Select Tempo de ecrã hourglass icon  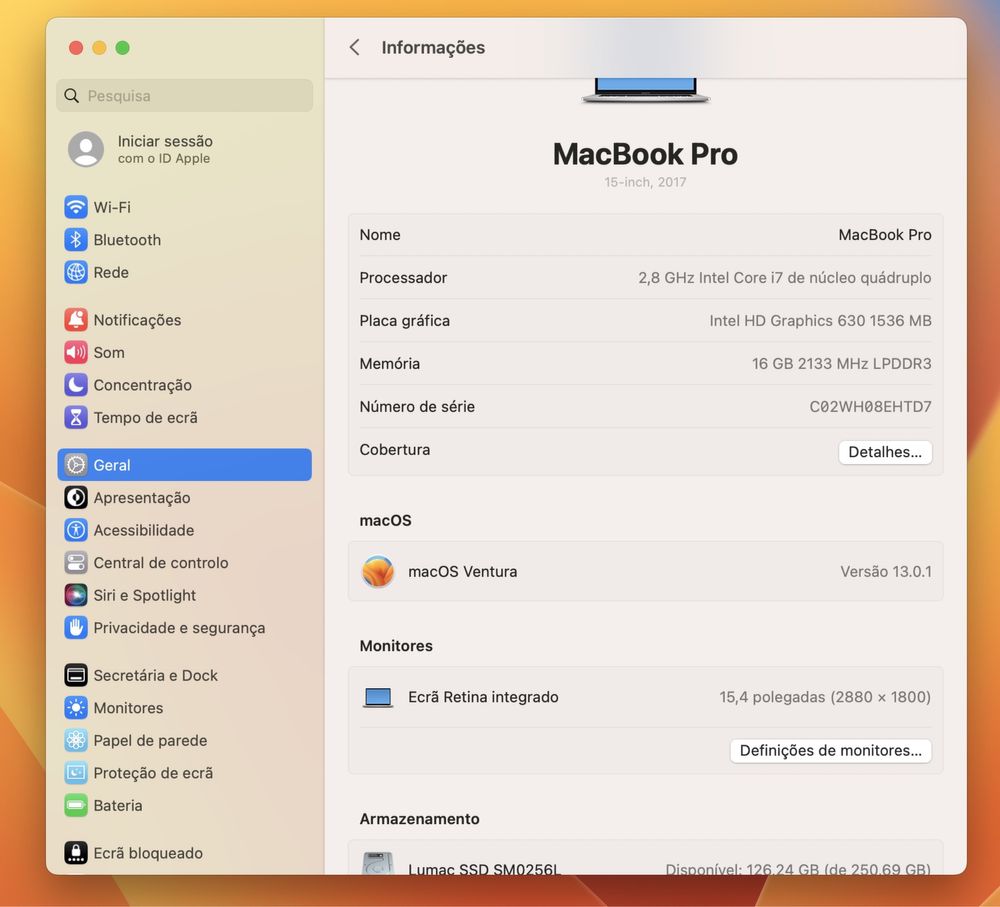click(76, 417)
